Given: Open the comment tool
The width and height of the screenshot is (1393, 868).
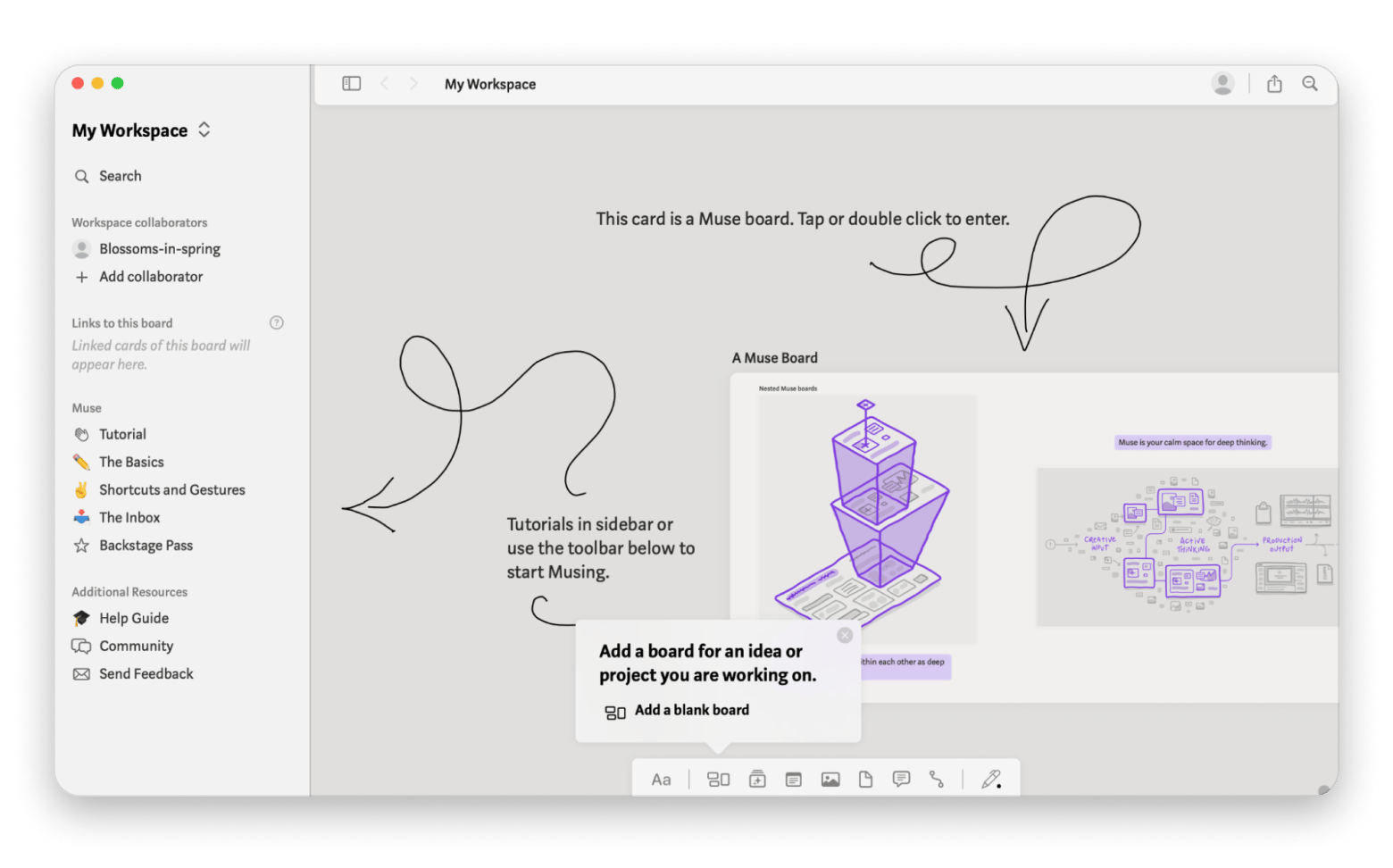Looking at the screenshot, I should [901, 779].
